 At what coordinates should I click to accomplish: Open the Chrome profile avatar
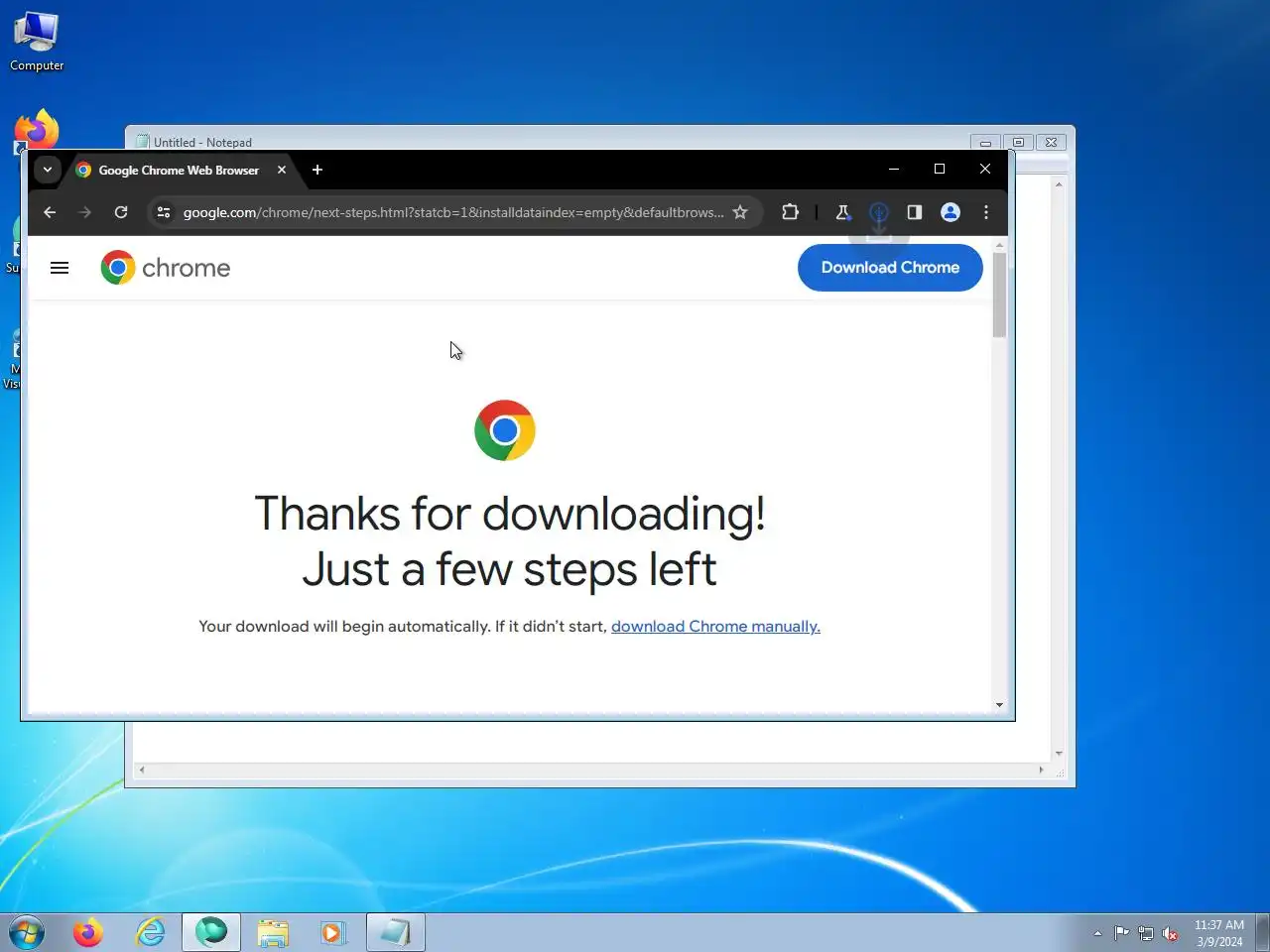pos(951,212)
